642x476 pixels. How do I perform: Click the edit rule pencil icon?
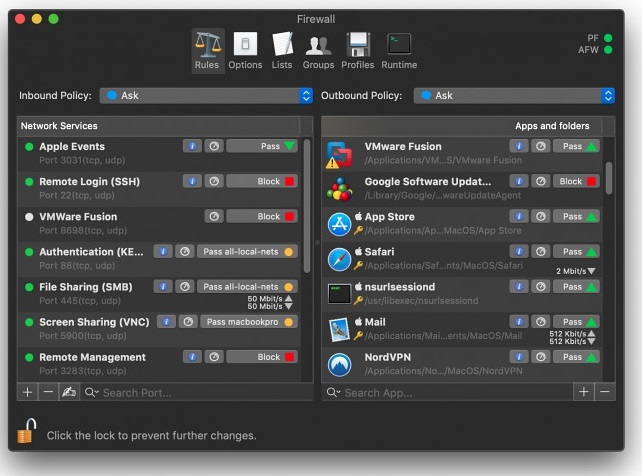pyautogui.click(x=69, y=392)
